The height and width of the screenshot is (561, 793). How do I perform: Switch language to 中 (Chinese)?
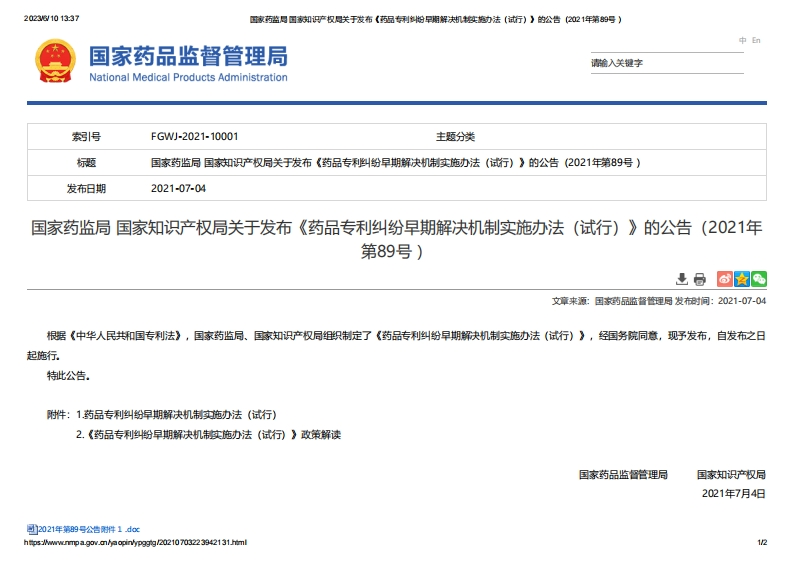[742, 40]
